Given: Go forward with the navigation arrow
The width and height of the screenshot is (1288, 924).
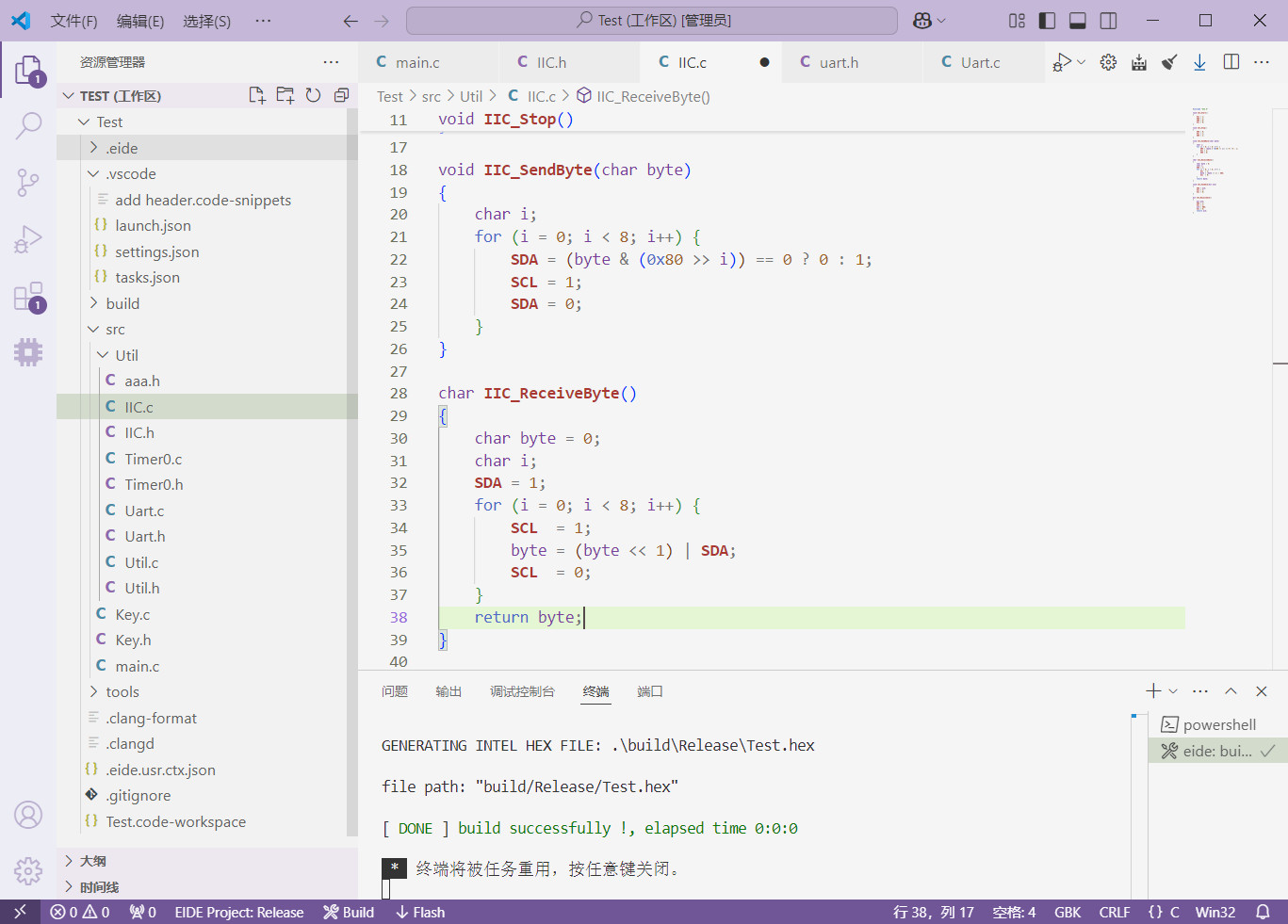Looking at the screenshot, I should pos(382,21).
